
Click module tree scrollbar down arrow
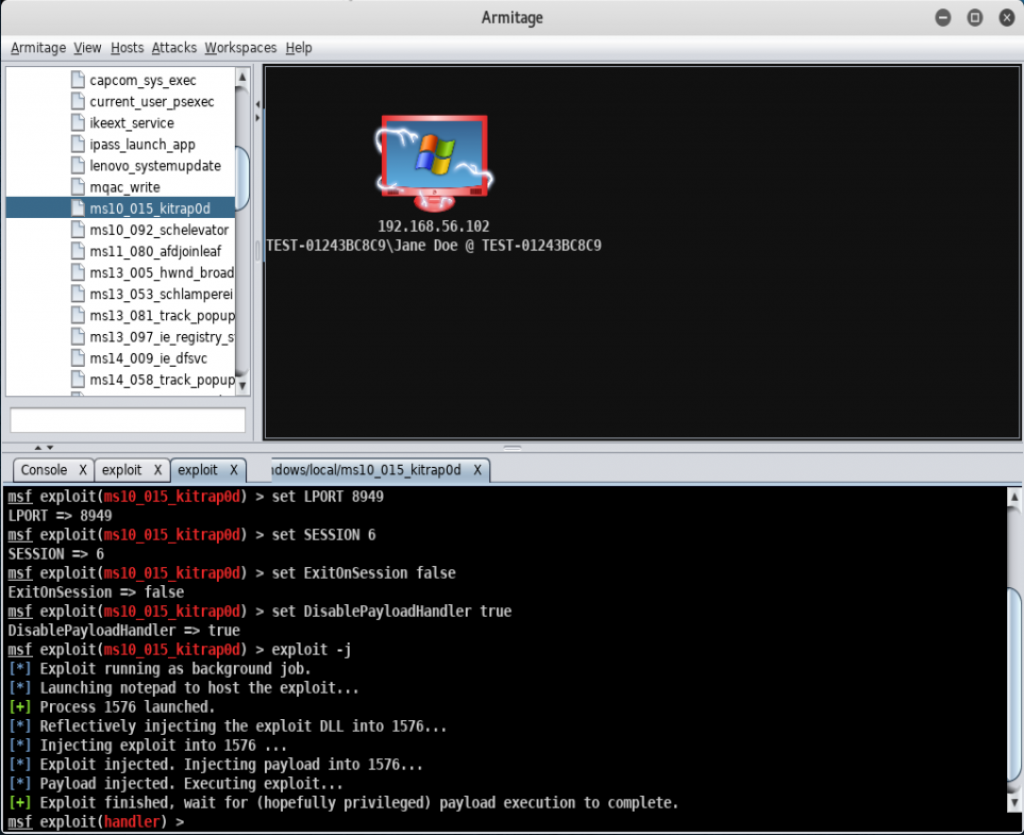[x=242, y=386]
